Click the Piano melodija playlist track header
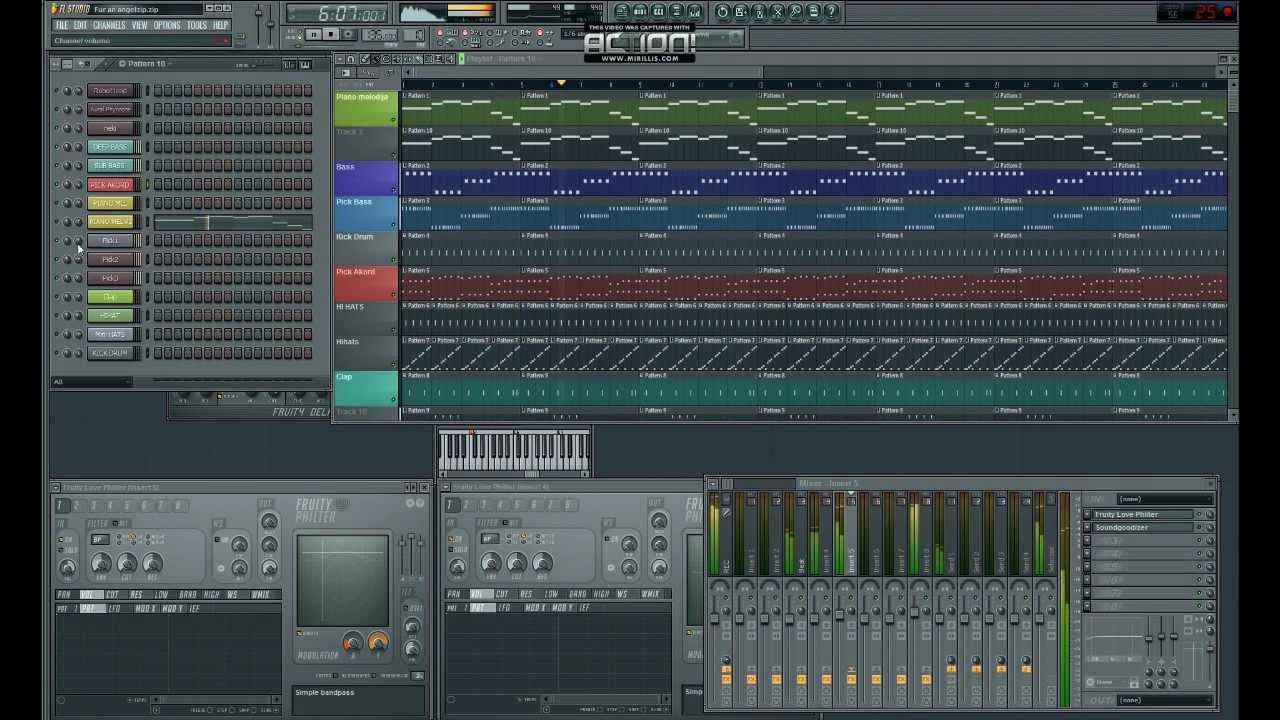Image resolution: width=1280 pixels, height=720 pixels. (x=366, y=108)
